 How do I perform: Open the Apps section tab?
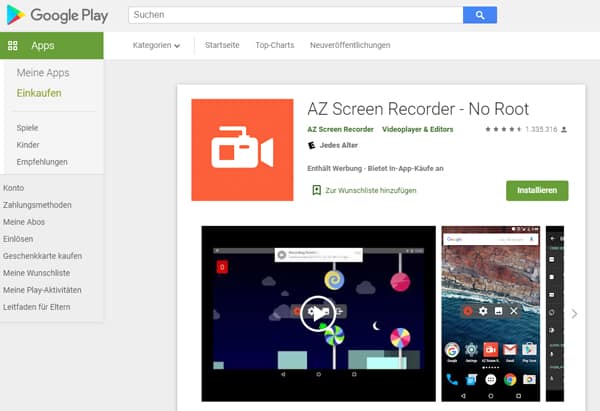(x=52, y=46)
